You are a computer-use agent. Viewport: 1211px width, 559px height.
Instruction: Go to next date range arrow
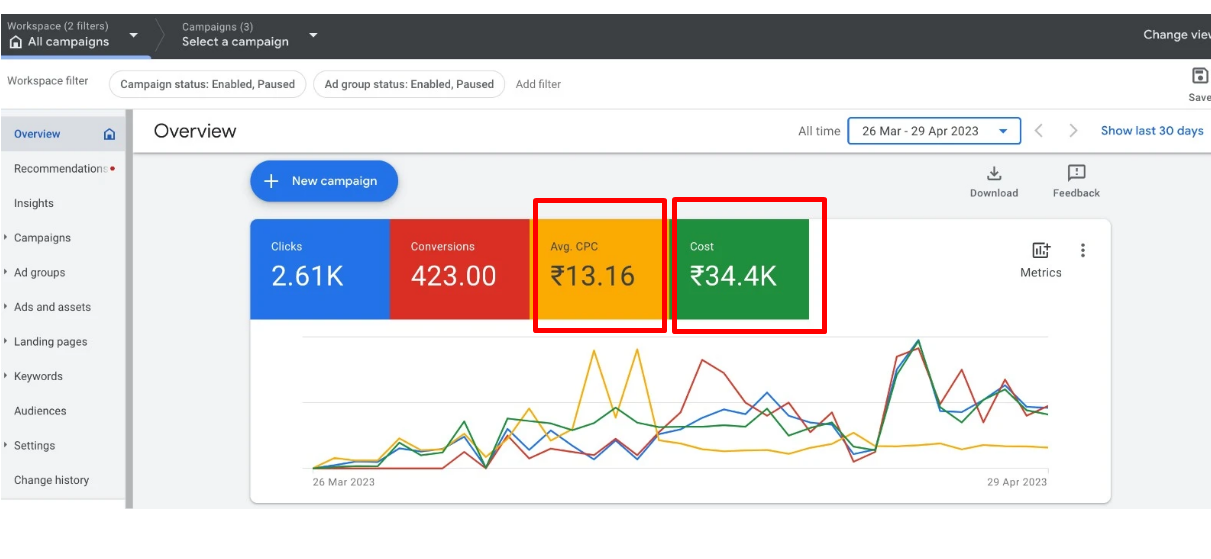[x=1073, y=131]
